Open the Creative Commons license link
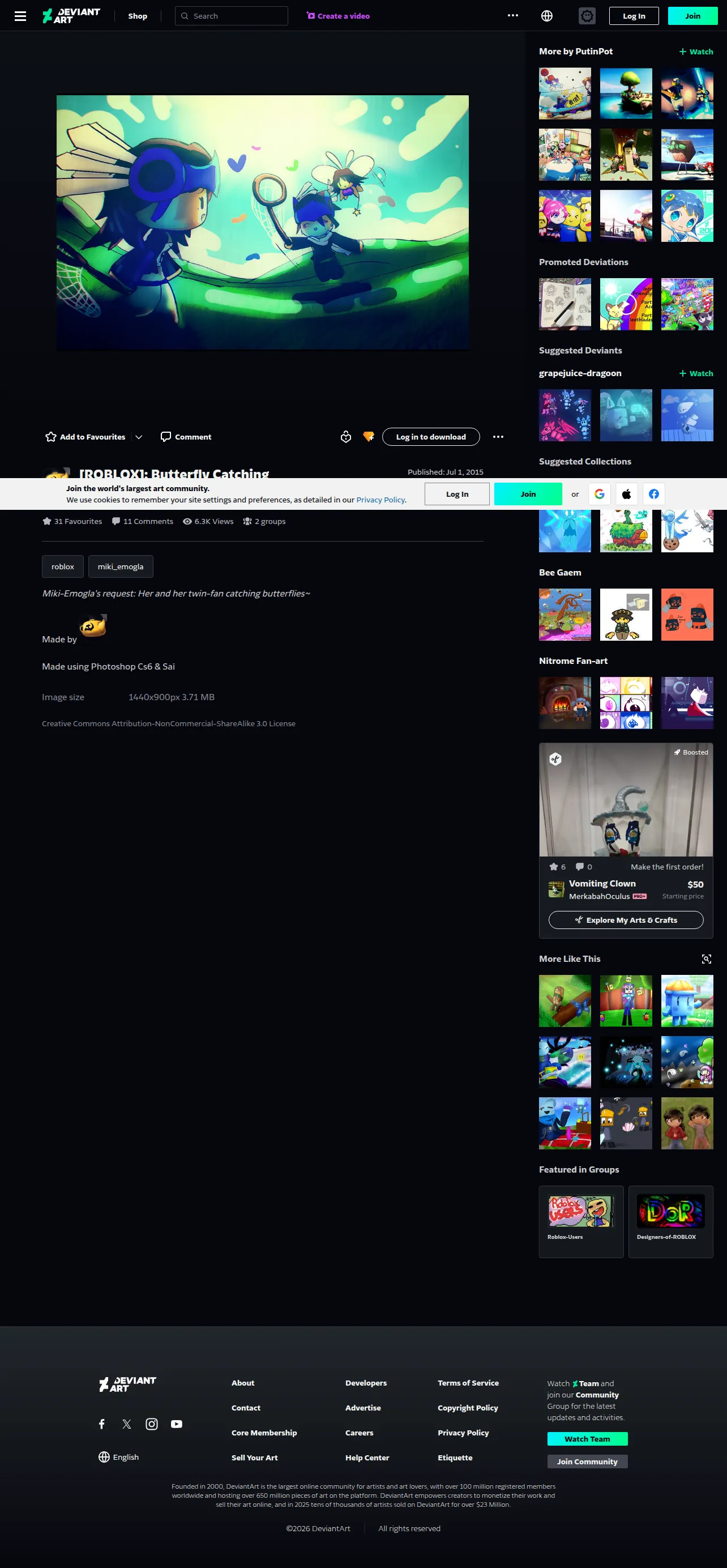 [169, 723]
